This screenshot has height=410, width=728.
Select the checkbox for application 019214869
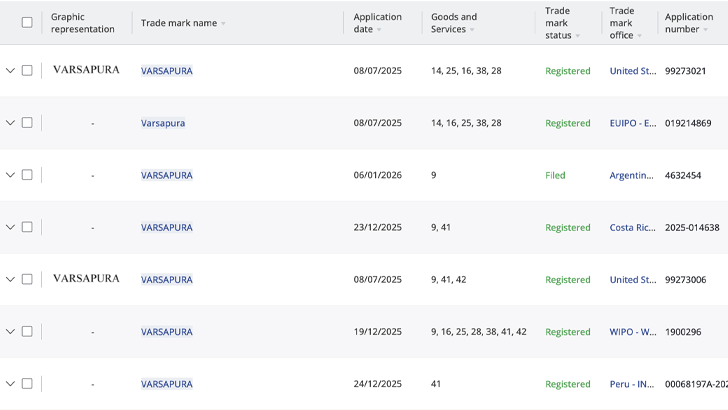pos(27,123)
